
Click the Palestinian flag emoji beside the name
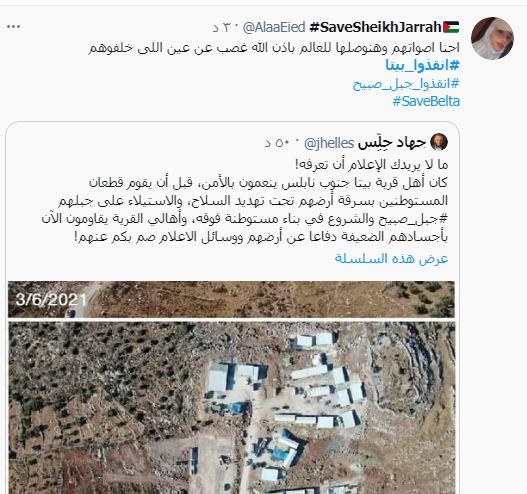click(451, 27)
